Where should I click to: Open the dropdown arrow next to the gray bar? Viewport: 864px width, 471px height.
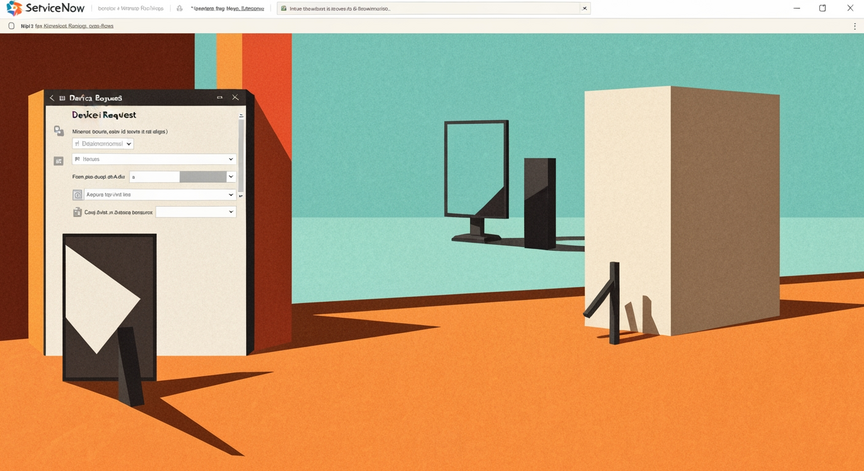231,176
